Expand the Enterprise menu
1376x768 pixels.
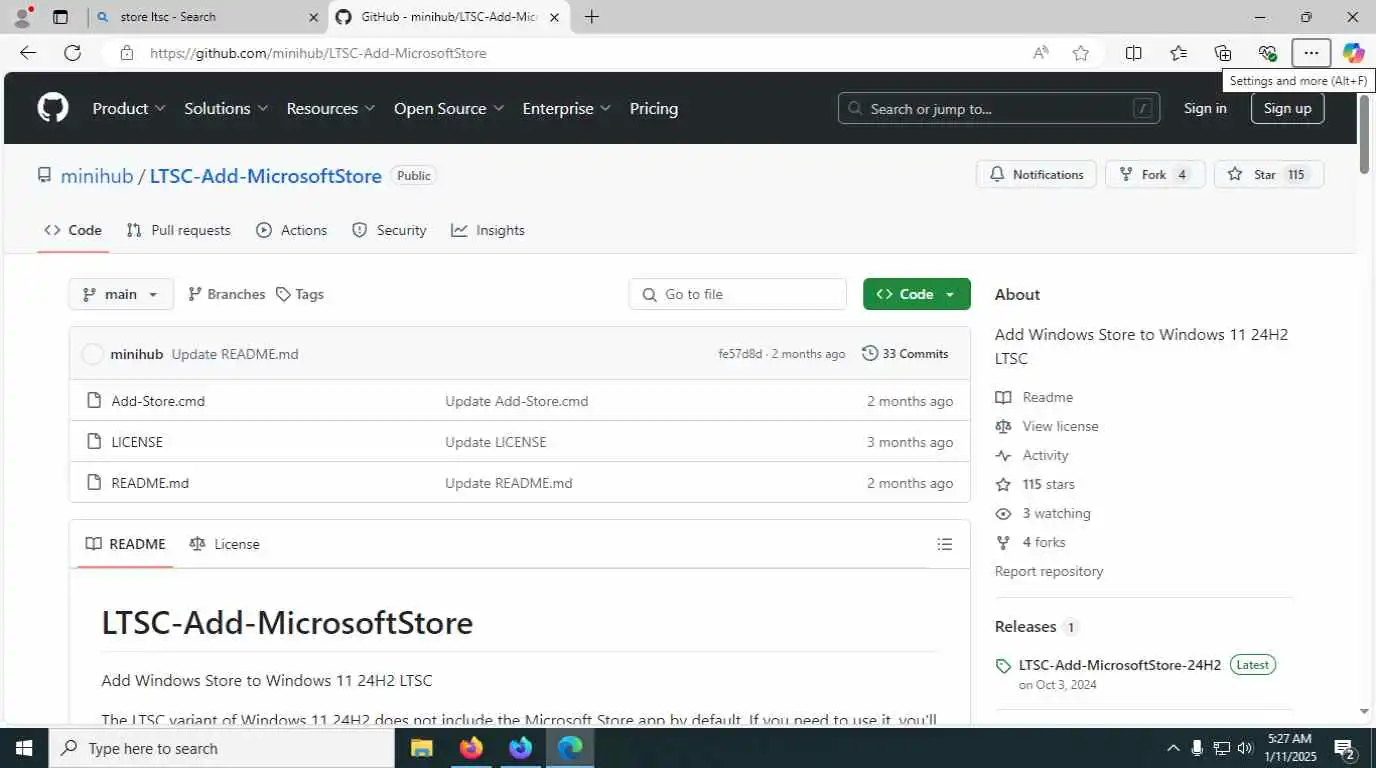coord(566,108)
